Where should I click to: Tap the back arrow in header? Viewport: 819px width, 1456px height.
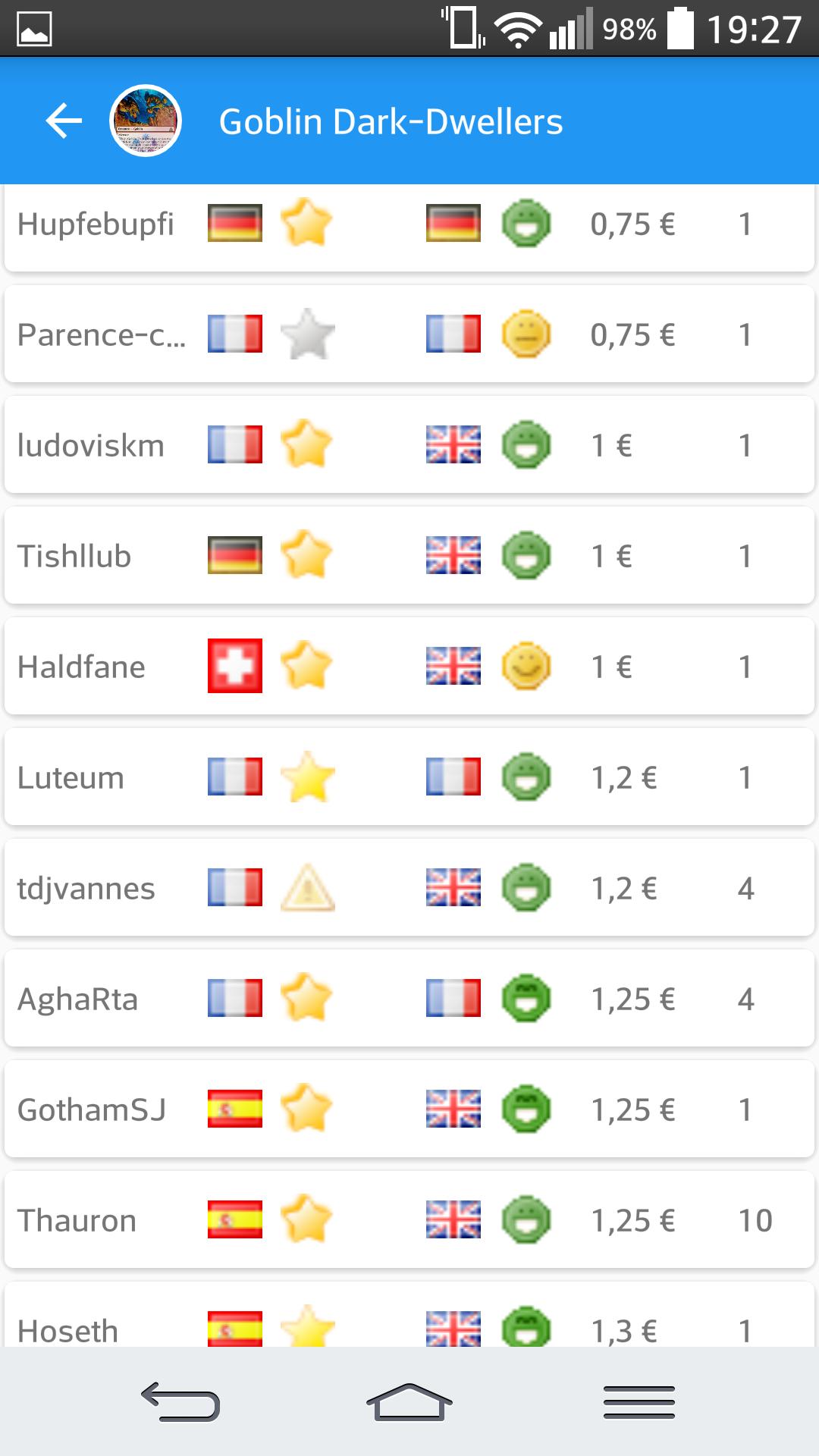pos(64,121)
